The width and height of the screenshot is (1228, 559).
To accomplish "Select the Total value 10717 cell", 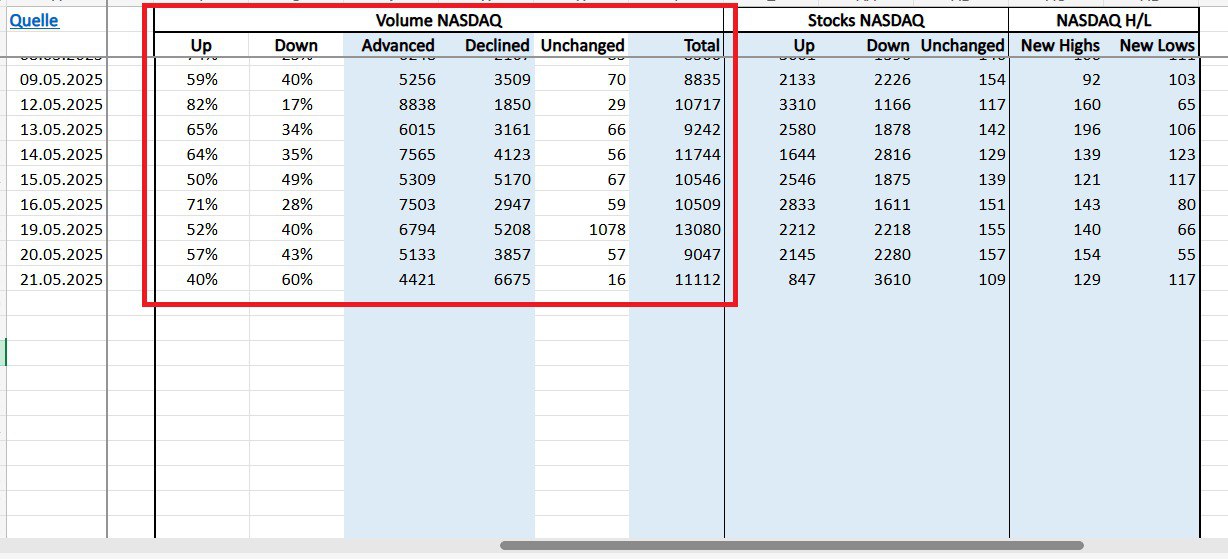I will tap(697, 104).
